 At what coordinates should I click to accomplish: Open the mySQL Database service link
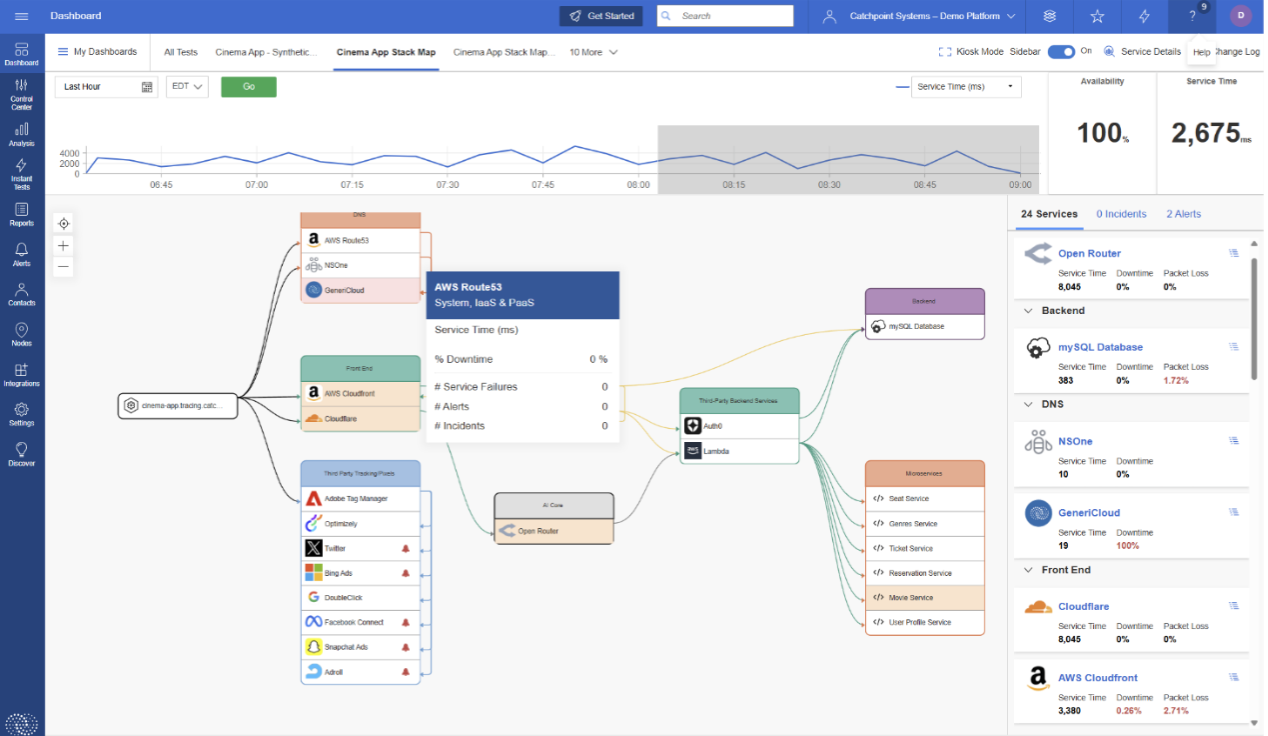click(1100, 347)
